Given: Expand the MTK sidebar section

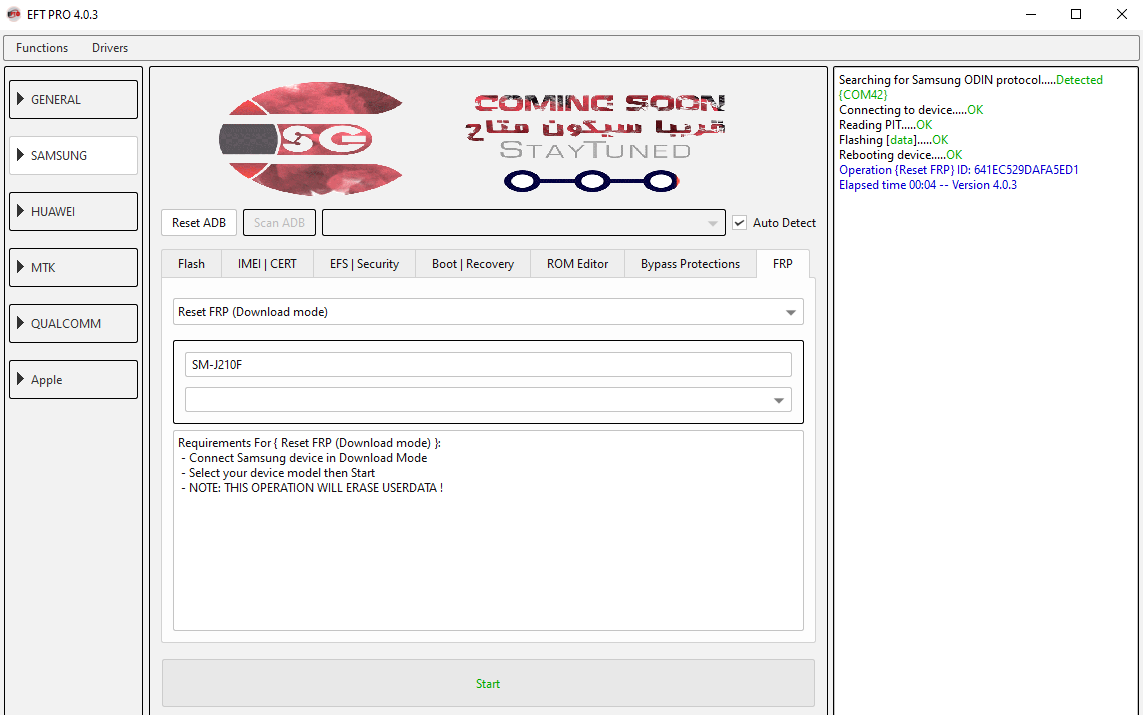Looking at the screenshot, I should click(73, 267).
